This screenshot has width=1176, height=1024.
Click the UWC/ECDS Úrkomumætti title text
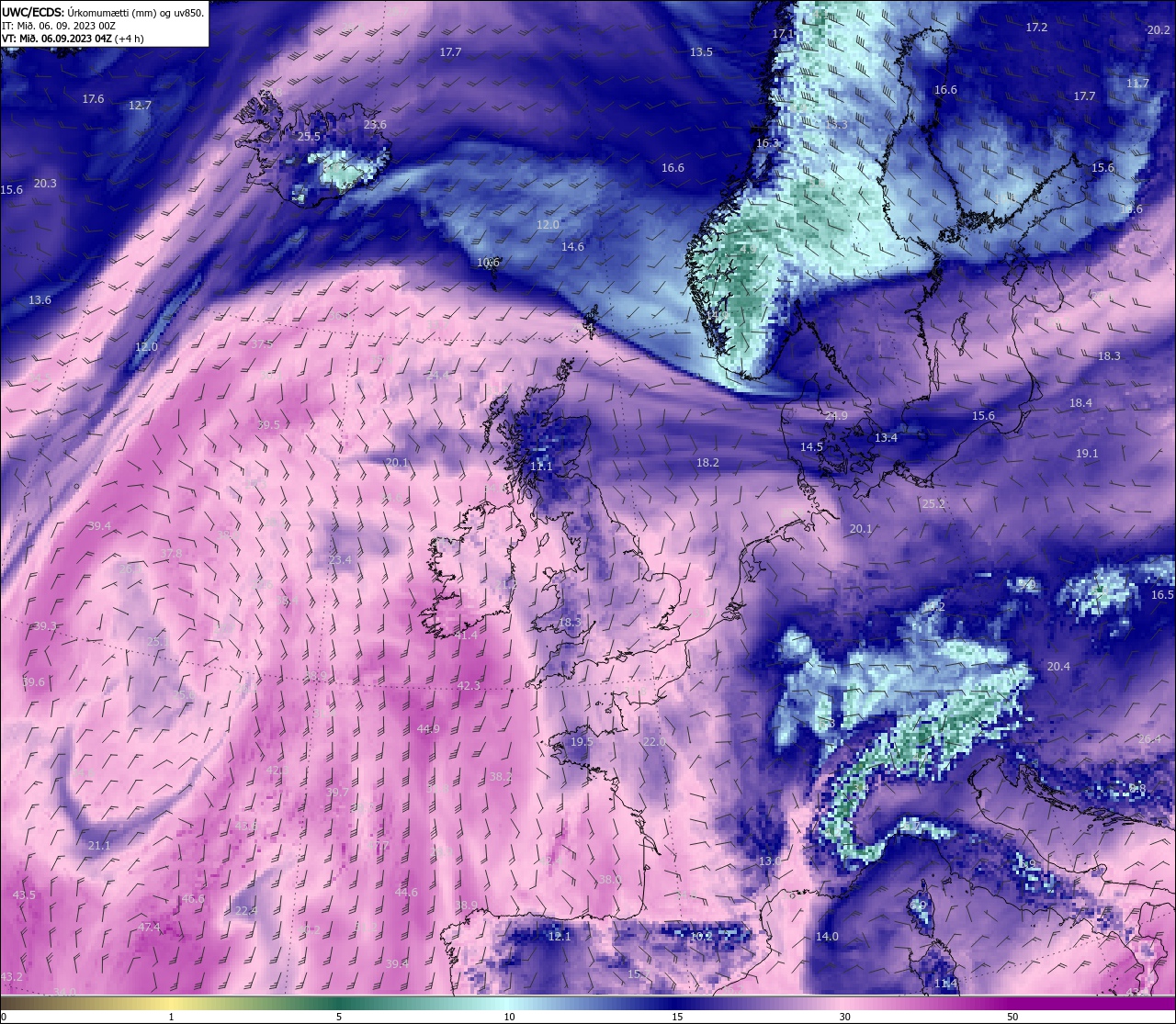click(x=103, y=12)
